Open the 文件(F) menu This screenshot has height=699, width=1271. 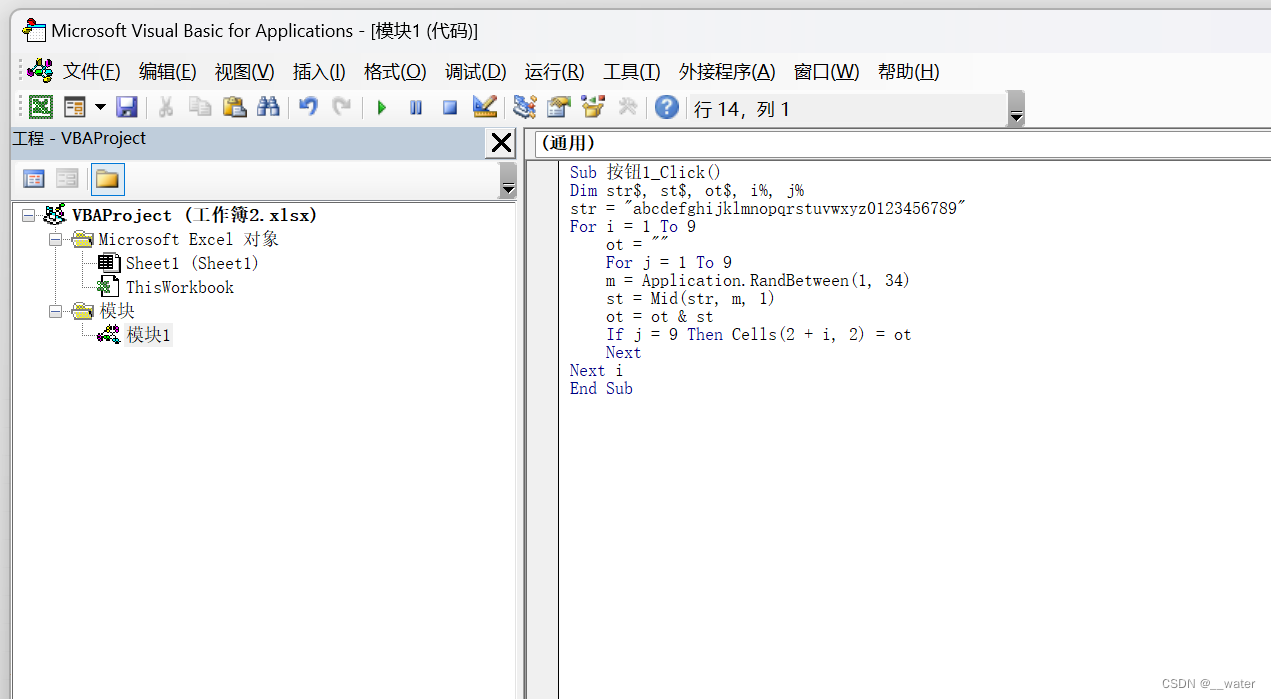(91, 72)
